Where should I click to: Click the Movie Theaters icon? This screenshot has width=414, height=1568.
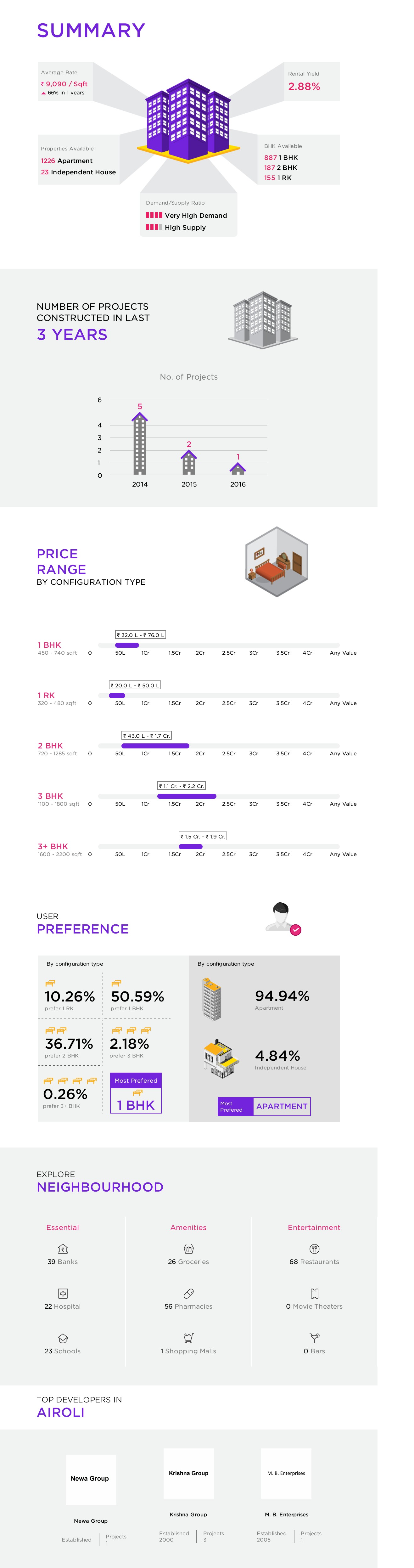[314, 1293]
